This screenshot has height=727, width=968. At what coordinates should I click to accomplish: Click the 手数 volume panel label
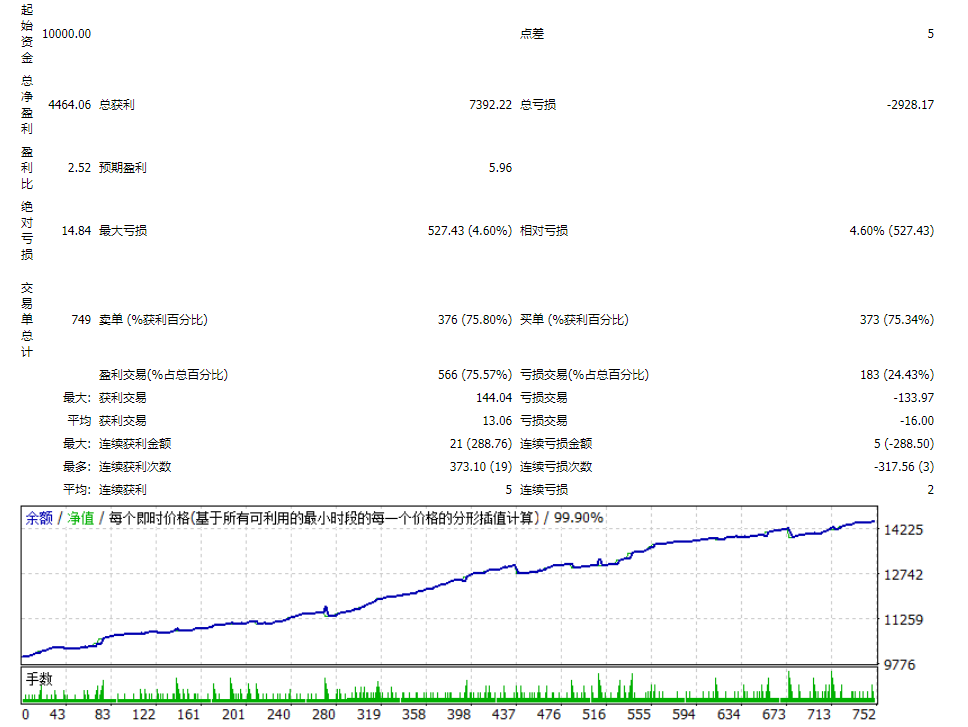pos(39,679)
